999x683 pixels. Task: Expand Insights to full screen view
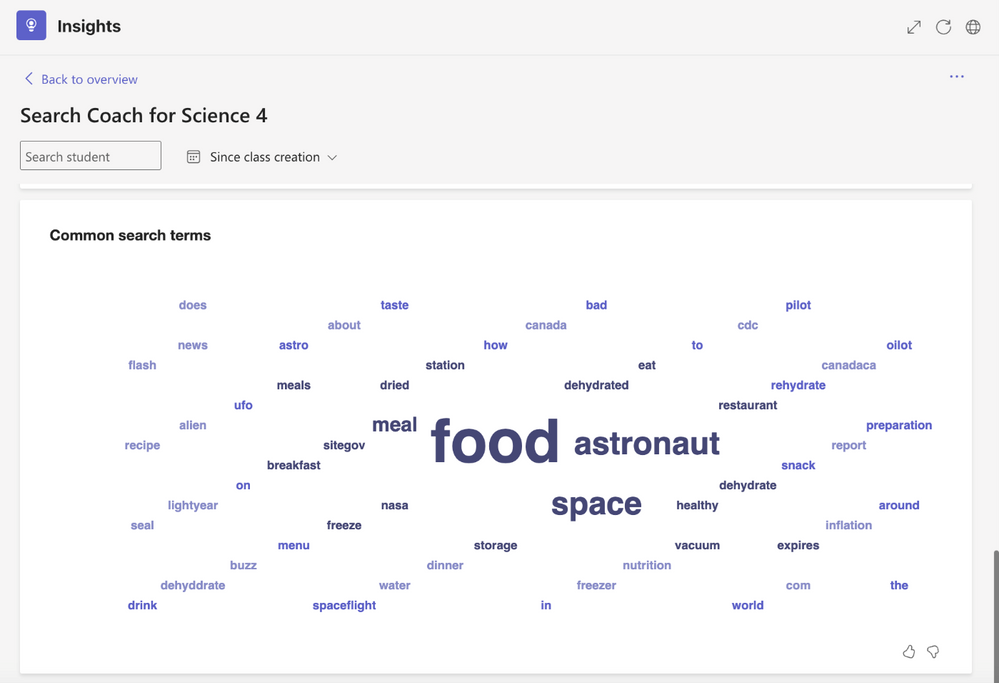(914, 27)
